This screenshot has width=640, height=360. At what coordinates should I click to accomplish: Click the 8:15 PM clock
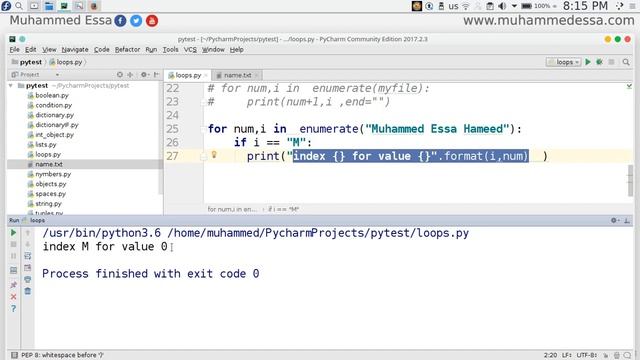pyautogui.click(x=585, y=6)
